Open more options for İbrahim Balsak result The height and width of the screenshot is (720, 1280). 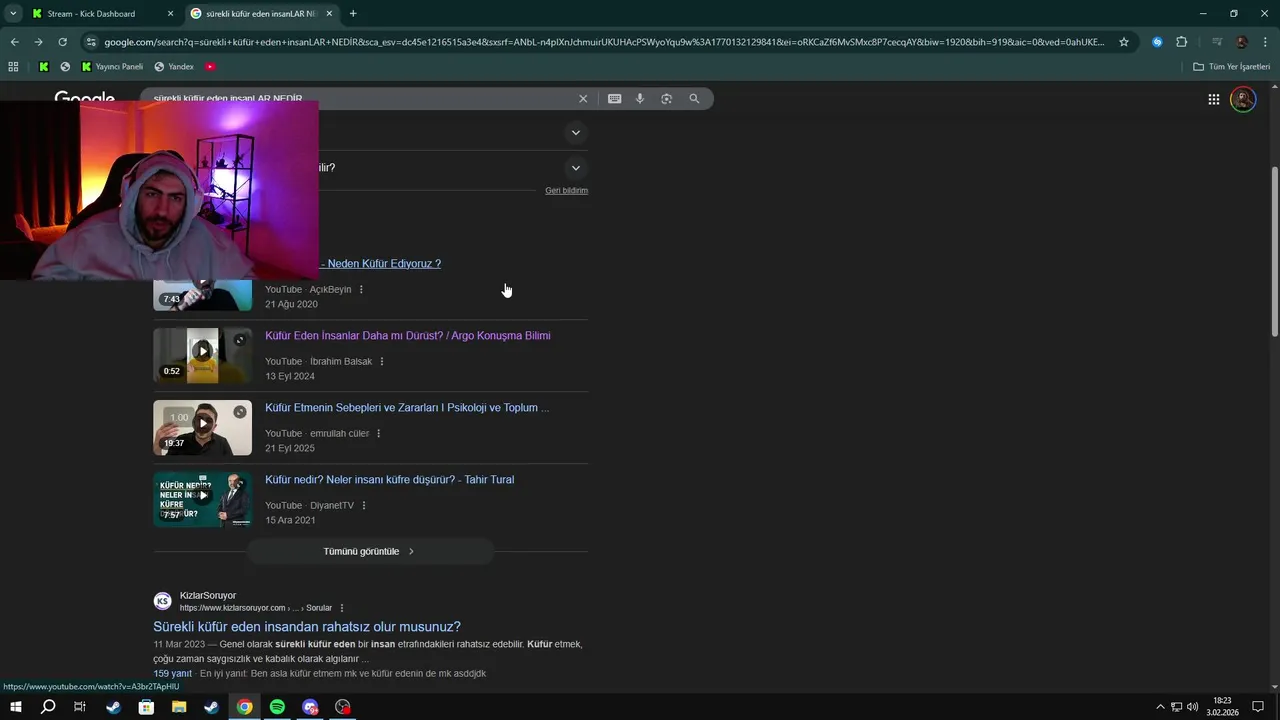382,362
